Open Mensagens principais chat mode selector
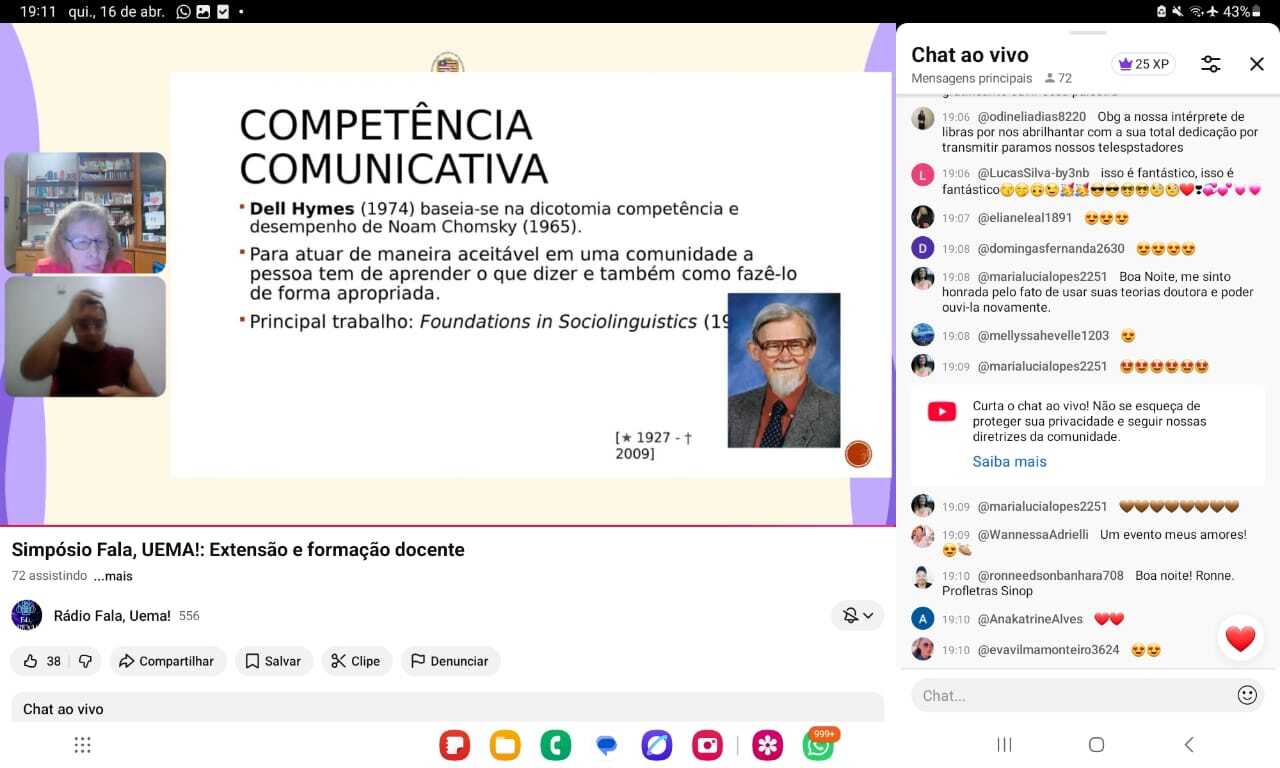This screenshot has width=1280, height=768. pyautogui.click(x=971, y=78)
